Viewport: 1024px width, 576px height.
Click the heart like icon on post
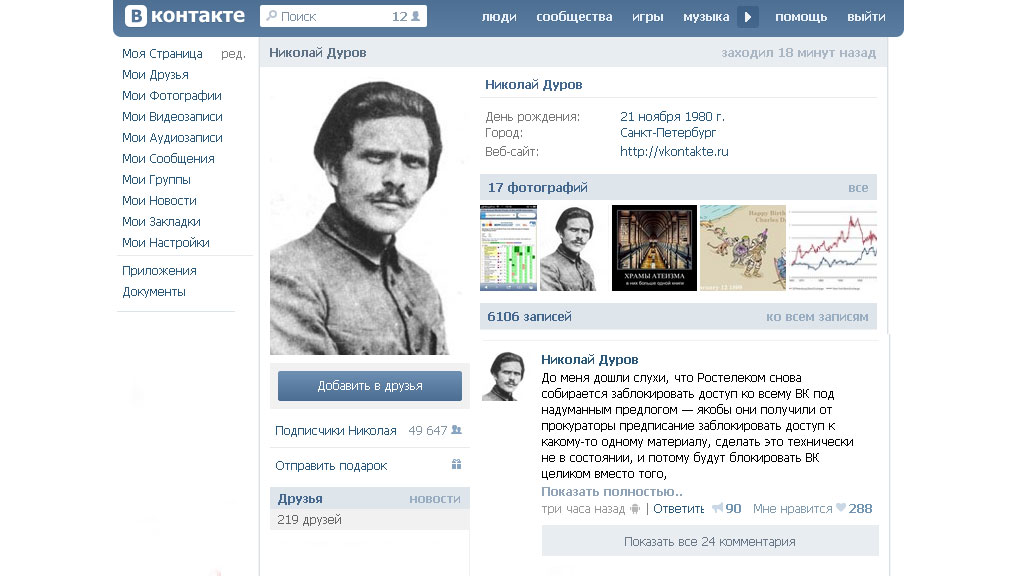pyautogui.click(x=840, y=509)
